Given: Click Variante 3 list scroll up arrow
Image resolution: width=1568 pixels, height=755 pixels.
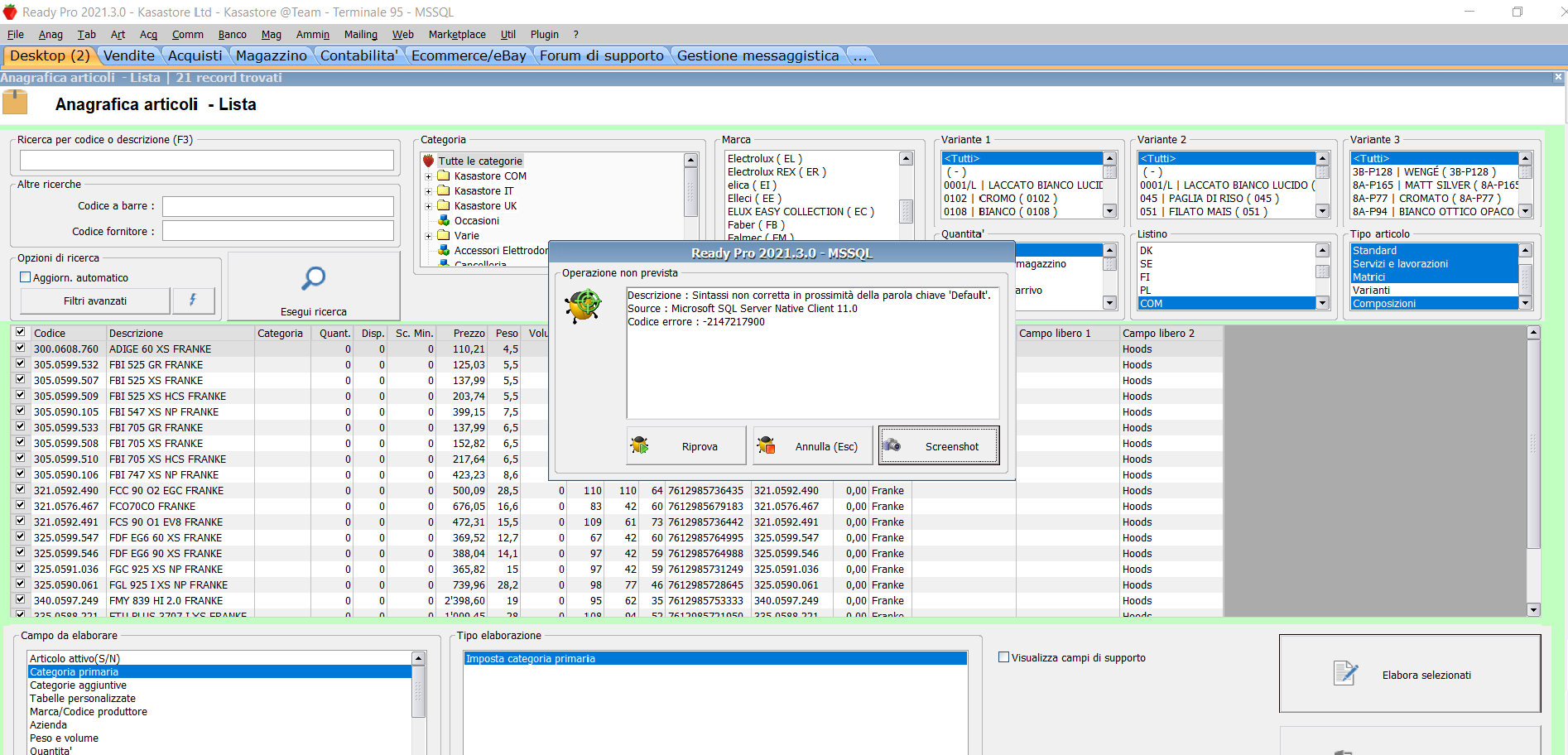Looking at the screenshot, I should (x=1525, y=158).
